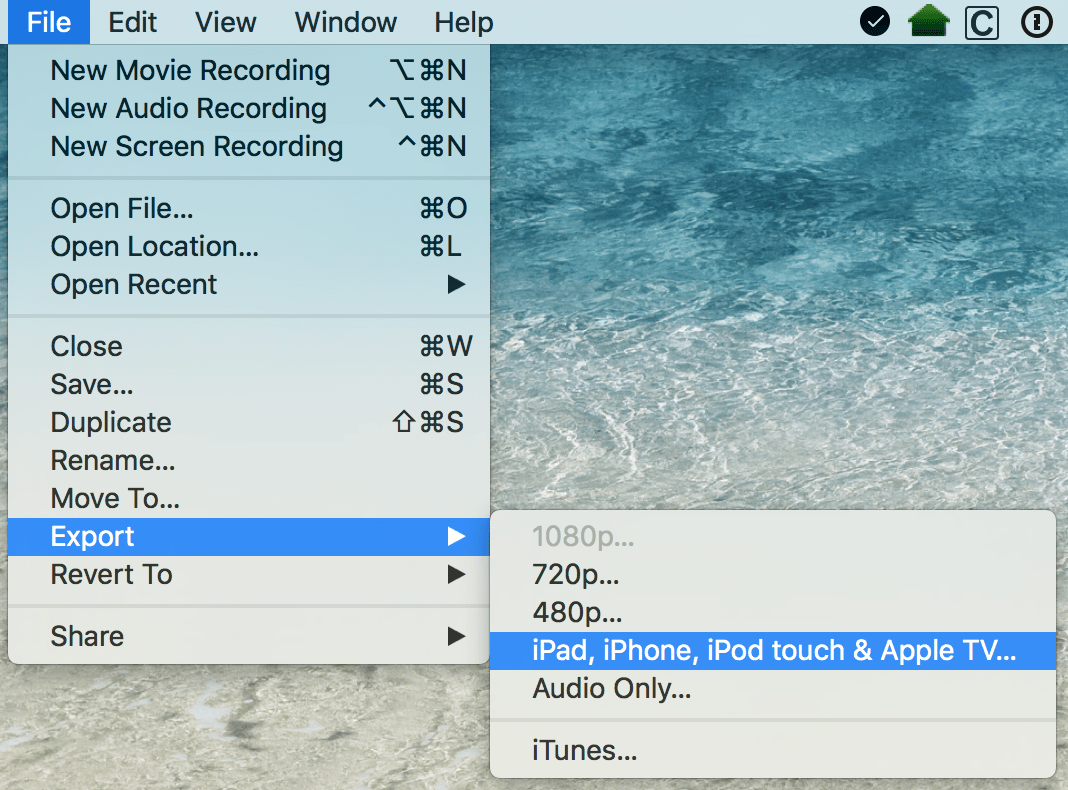Expand the Revert To submenu
The height and width of the screenshot is (790, 1068).
[249, 575]
